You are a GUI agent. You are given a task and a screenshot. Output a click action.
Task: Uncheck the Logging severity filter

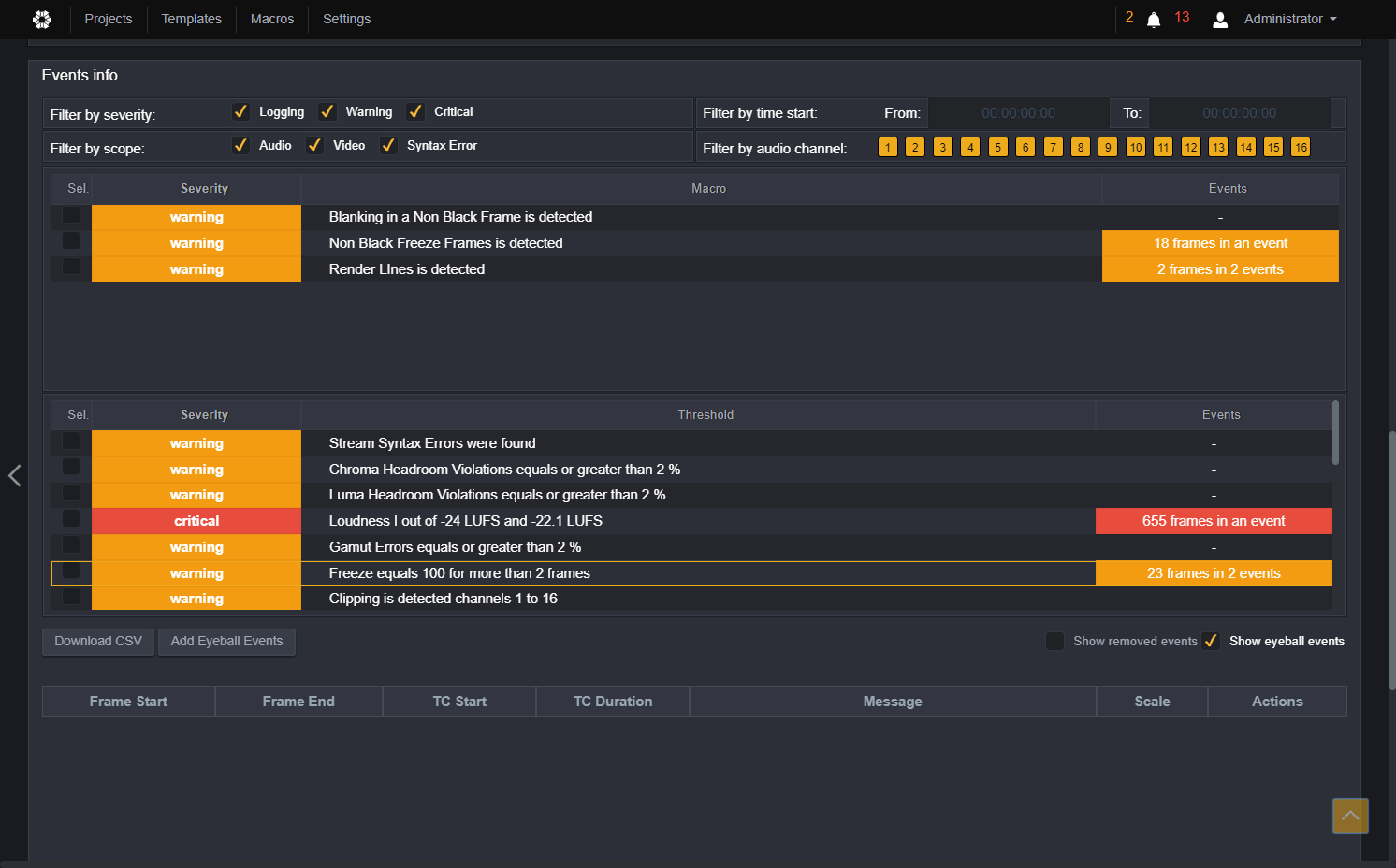click(240, 111)
